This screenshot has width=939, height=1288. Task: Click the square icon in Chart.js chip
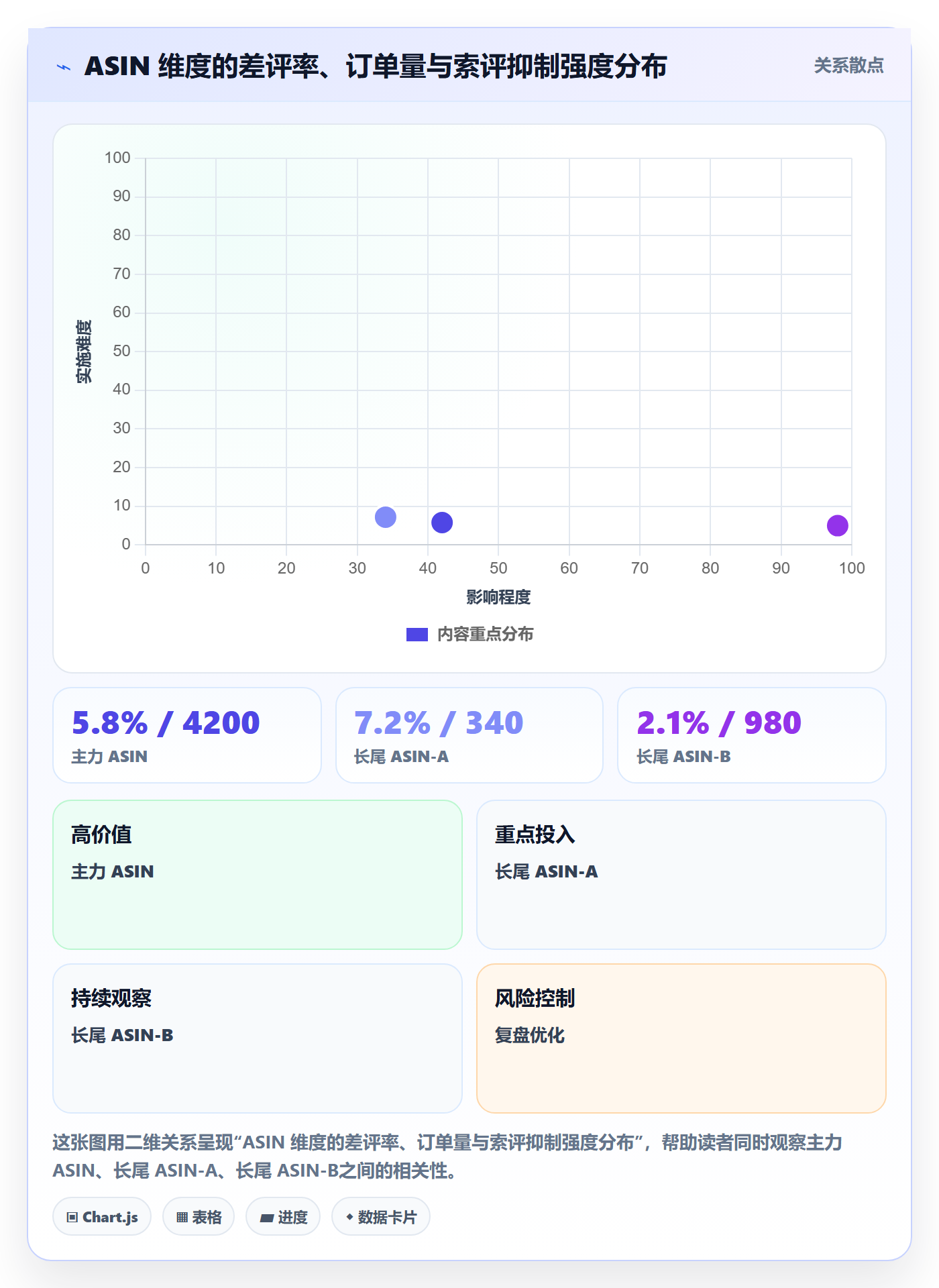(72, 1218)
